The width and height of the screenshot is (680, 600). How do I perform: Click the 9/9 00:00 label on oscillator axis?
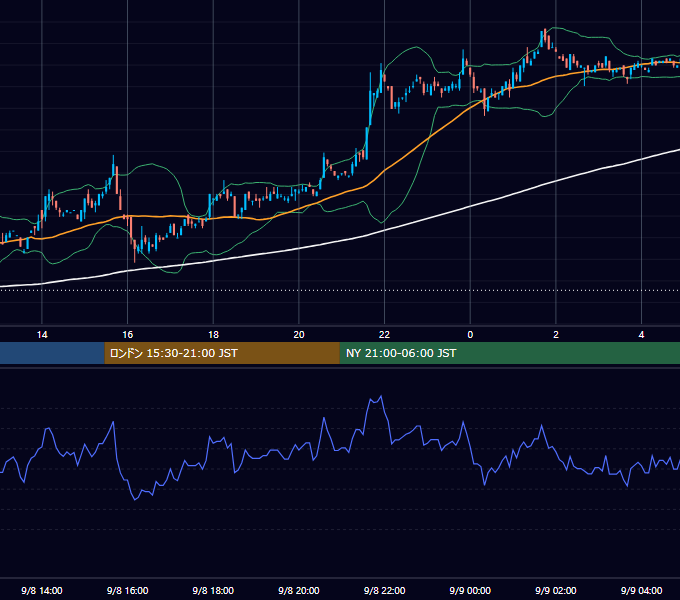470,590
